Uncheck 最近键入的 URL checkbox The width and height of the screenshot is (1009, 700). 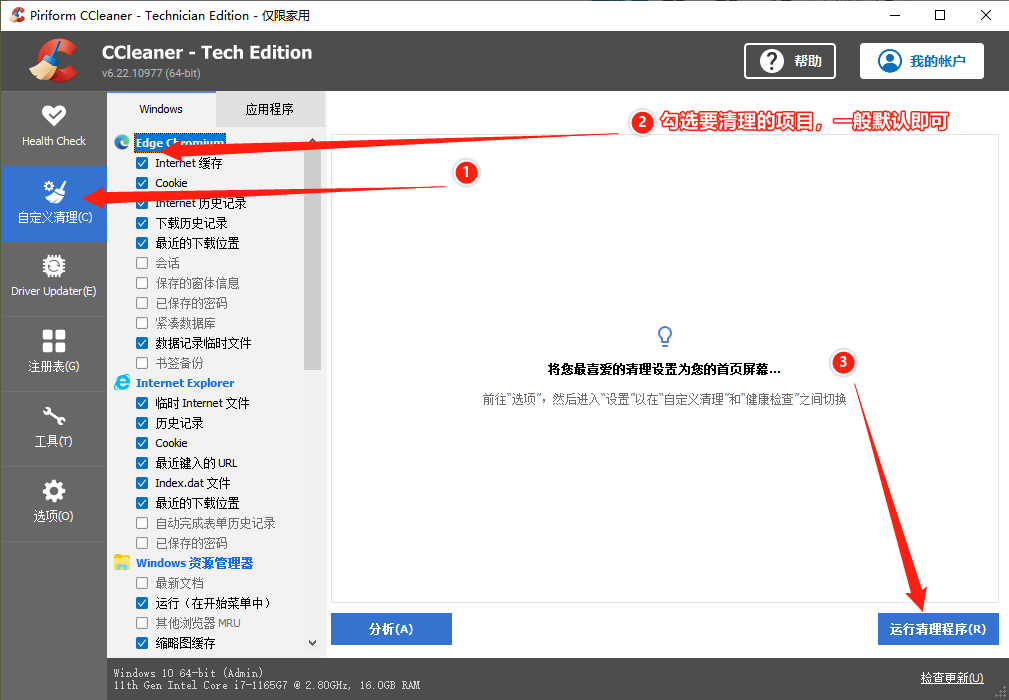click(142, 463)
